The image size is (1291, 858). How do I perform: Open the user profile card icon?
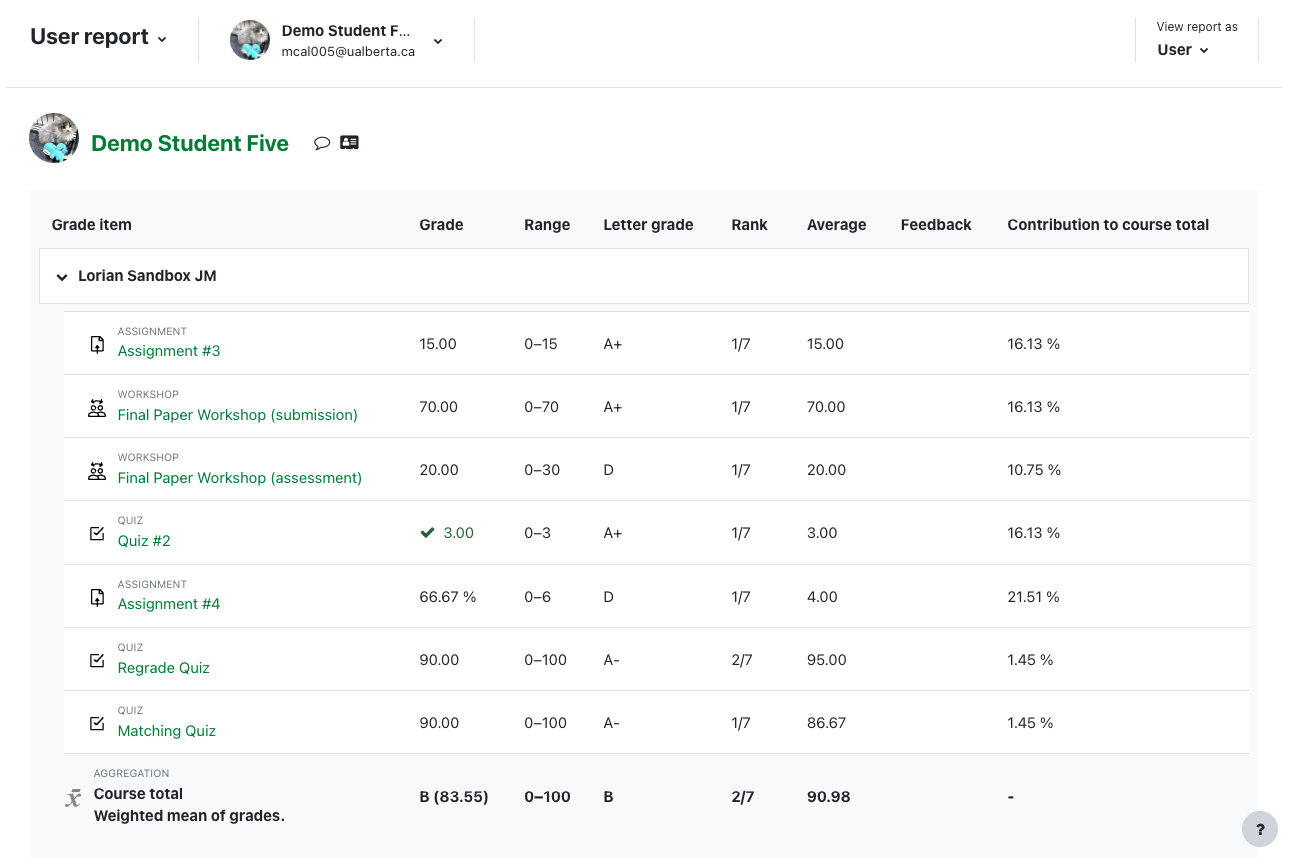click(x=349, y=143)
